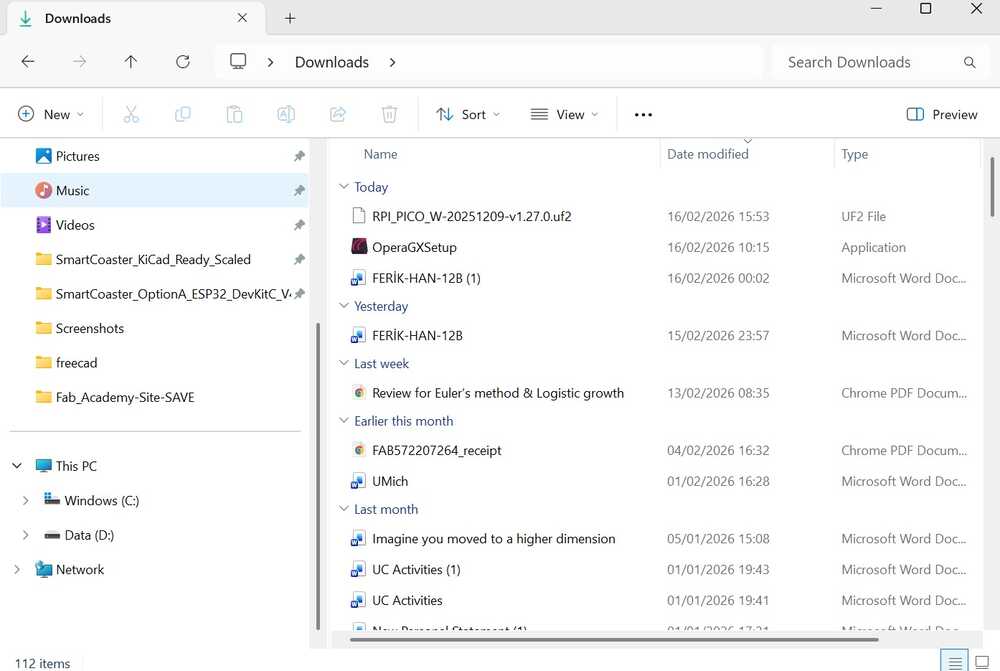Open a new tab with plus button

(x=290, y=18)
